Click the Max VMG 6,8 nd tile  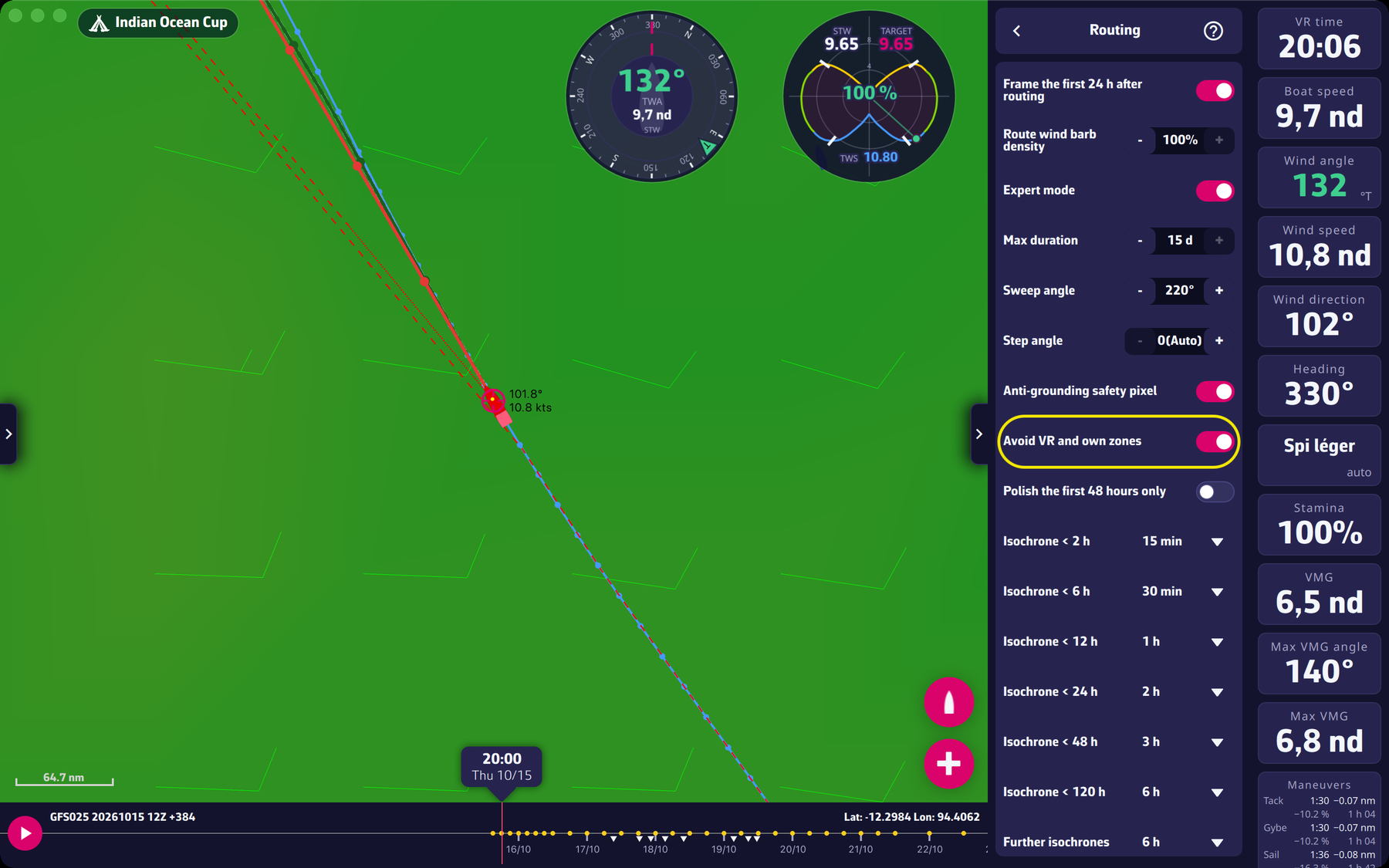coord(1319,733)
